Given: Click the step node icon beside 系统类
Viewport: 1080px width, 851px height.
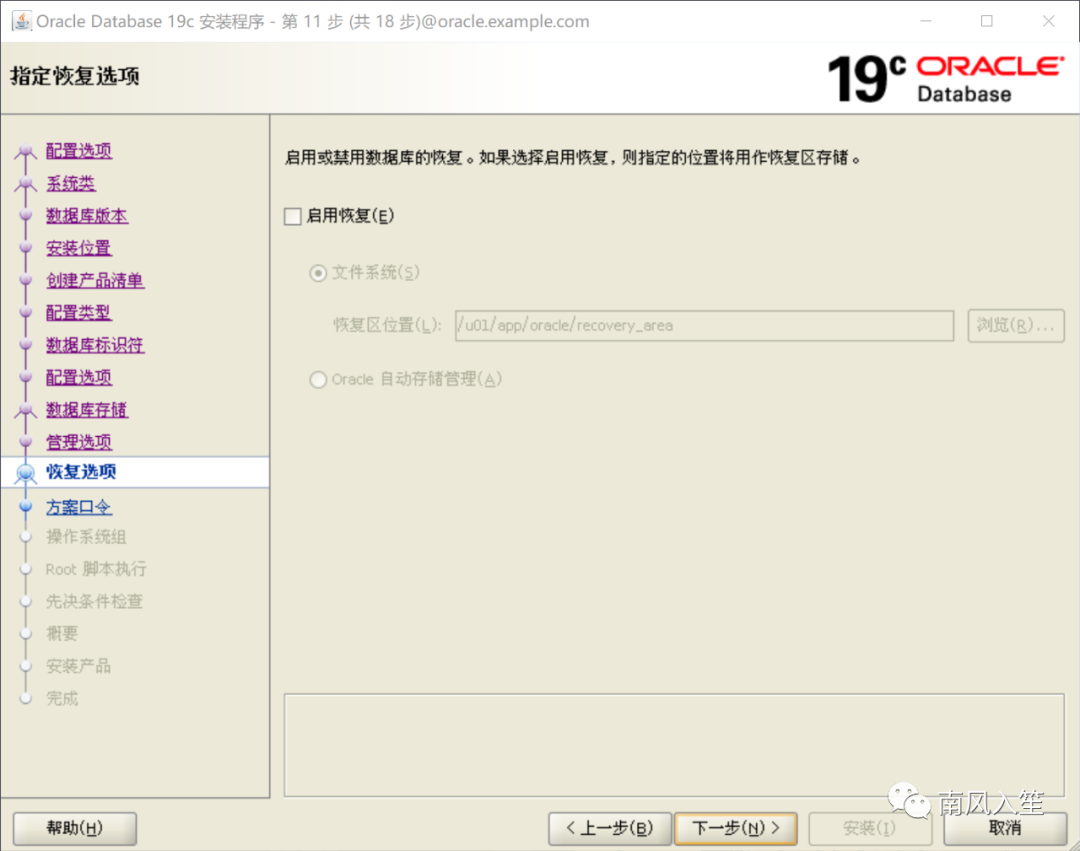Looking at the screenshot, I should [25, 183].
